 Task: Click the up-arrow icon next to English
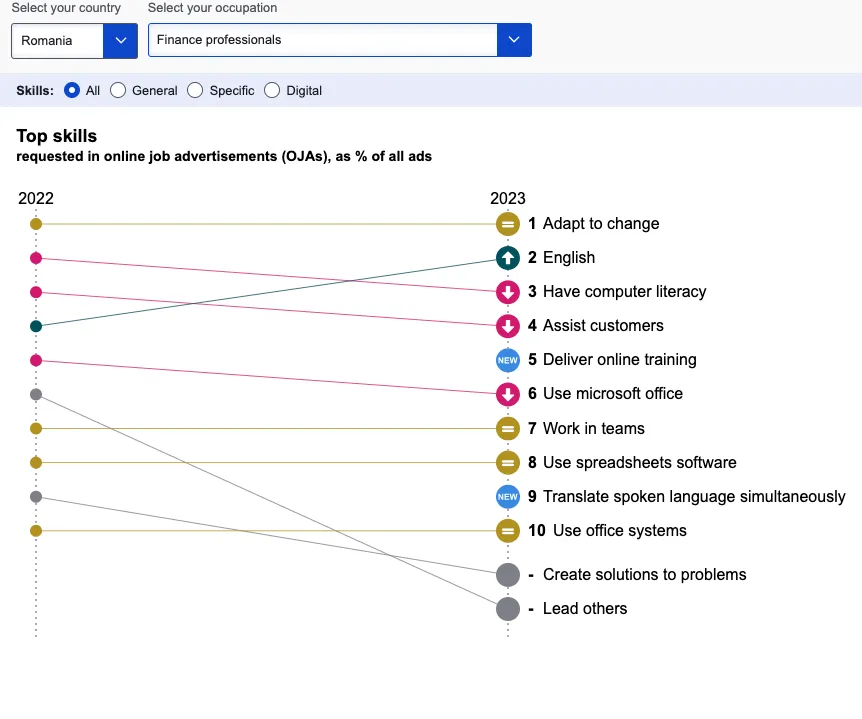(x=508, y=258)
